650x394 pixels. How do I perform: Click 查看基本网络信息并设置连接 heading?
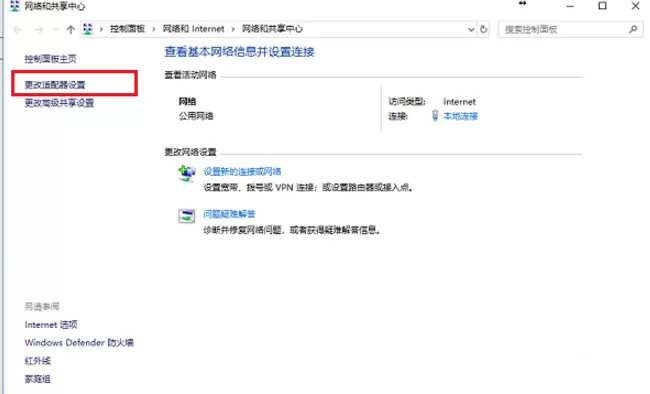[240, 52]
